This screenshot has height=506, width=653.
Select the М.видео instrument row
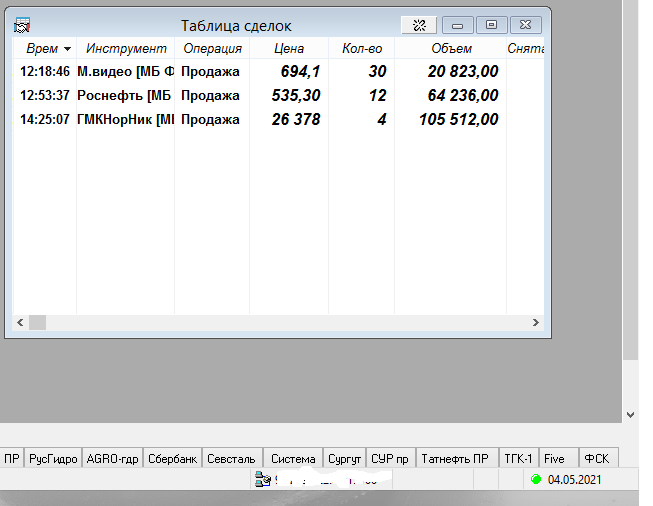[x=125, y=71]
